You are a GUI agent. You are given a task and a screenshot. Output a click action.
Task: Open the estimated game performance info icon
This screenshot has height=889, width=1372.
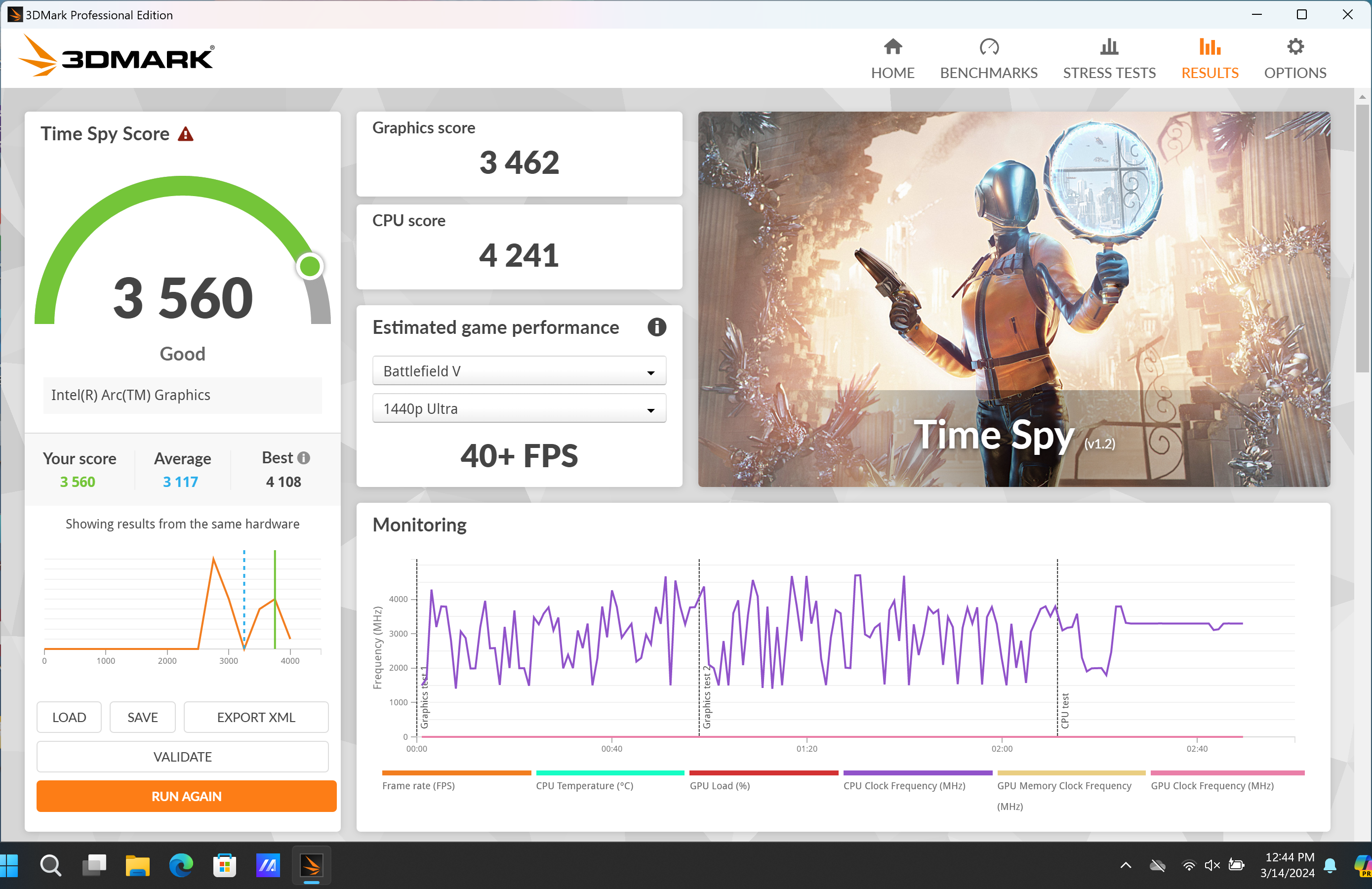[656, 327]
